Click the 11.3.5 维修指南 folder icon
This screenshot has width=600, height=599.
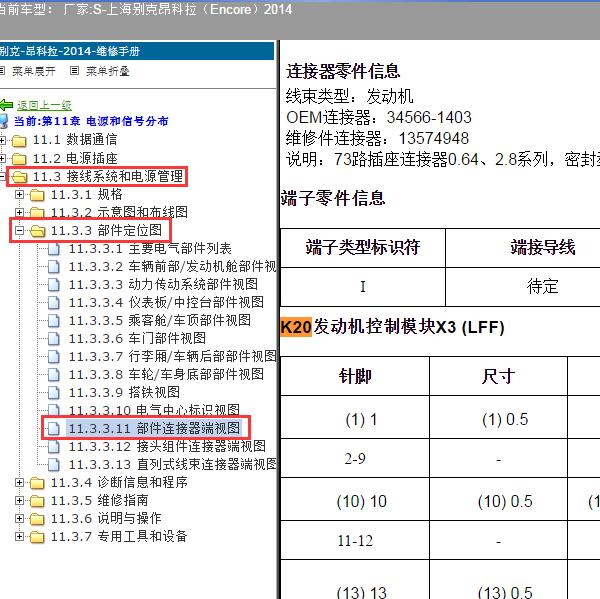37,501
